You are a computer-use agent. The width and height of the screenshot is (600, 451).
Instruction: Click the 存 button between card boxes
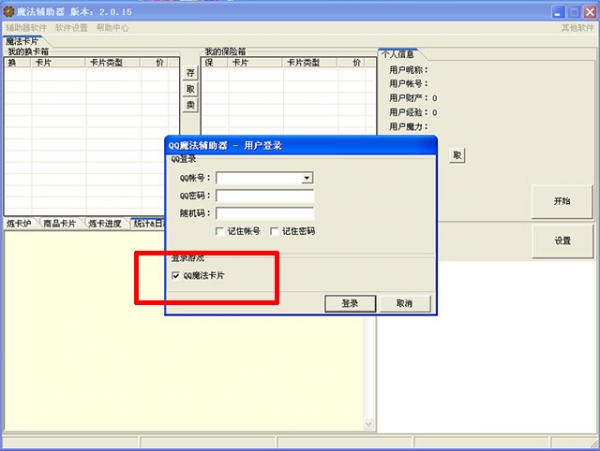(190, 73)
